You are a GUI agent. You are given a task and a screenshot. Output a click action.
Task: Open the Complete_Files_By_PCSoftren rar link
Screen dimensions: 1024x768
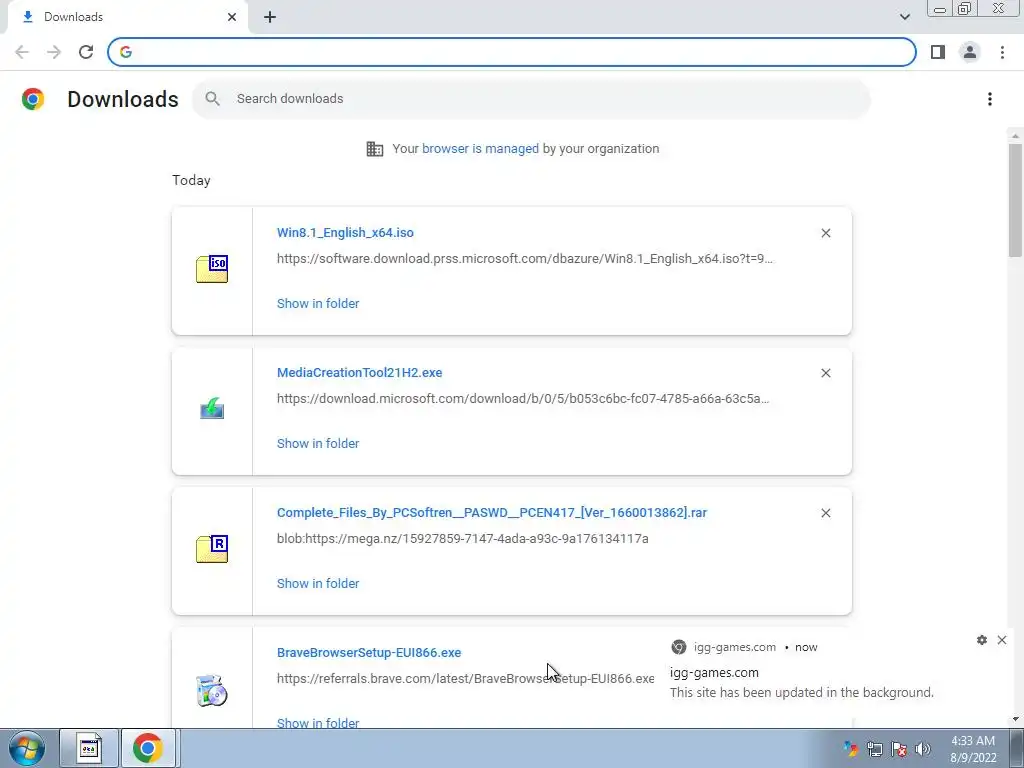click(492, 513)
